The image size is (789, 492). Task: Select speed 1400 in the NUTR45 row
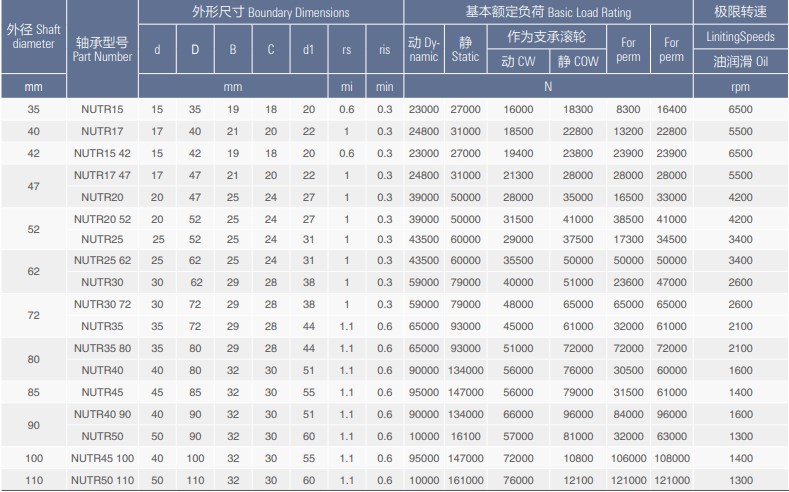coord(740,392)
